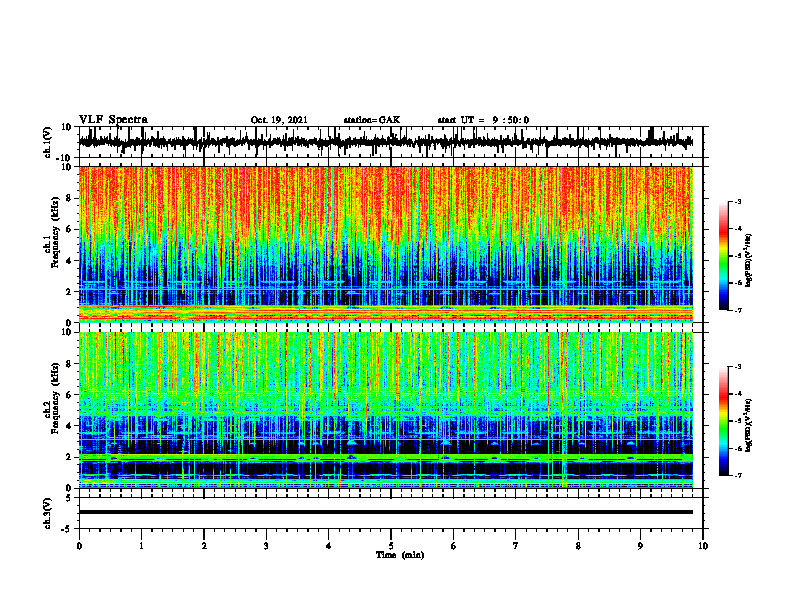Click the "8" kHz tick on ch.2 frequency axis
The width and height of the screenshot is (792, 612).
pos(69,364)
